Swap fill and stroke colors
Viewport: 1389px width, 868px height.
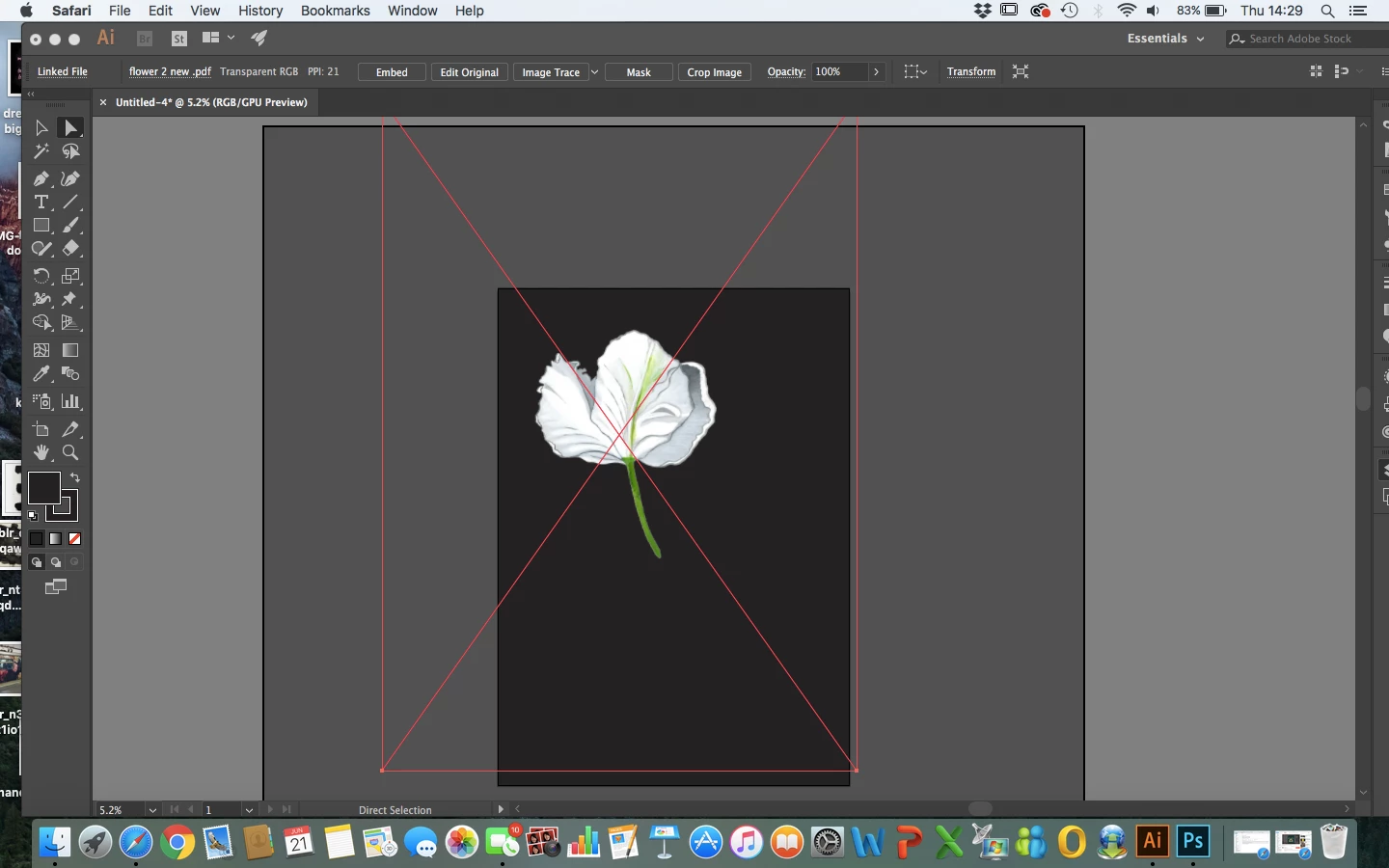[75, 478]
